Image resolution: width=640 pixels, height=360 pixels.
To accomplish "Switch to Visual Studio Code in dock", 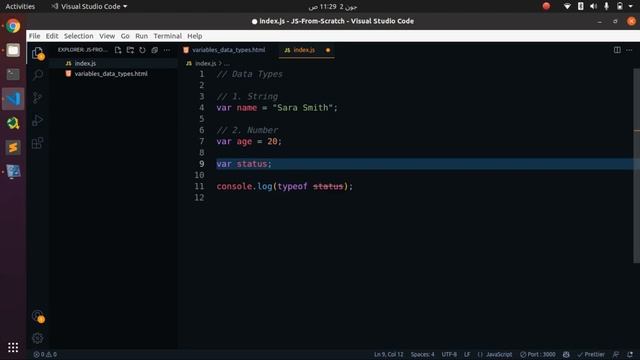I will pos(13,99).
